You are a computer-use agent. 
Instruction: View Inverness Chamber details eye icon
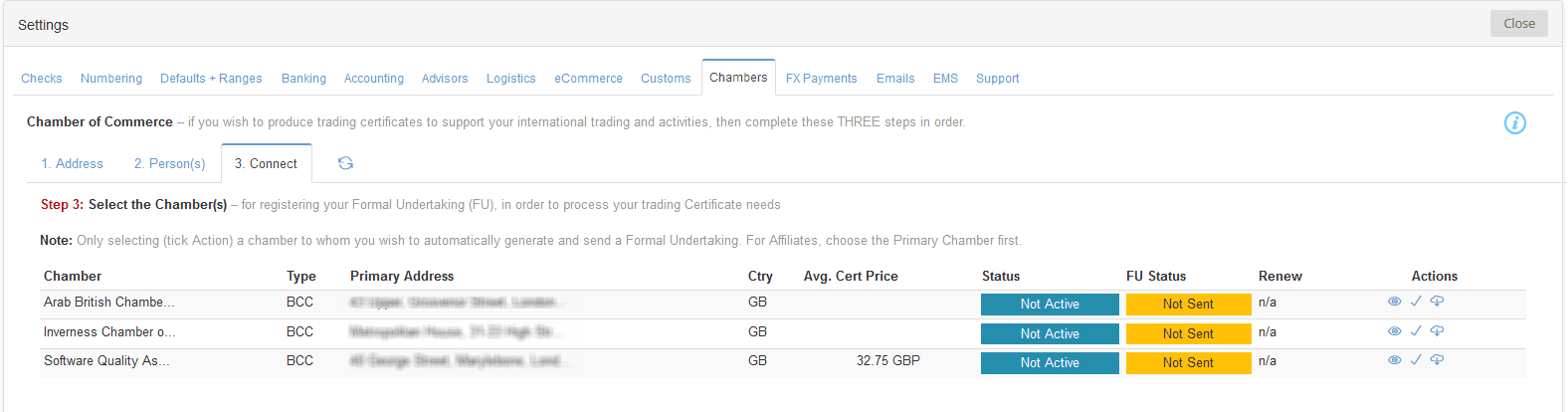click(x=1394, y=331)
